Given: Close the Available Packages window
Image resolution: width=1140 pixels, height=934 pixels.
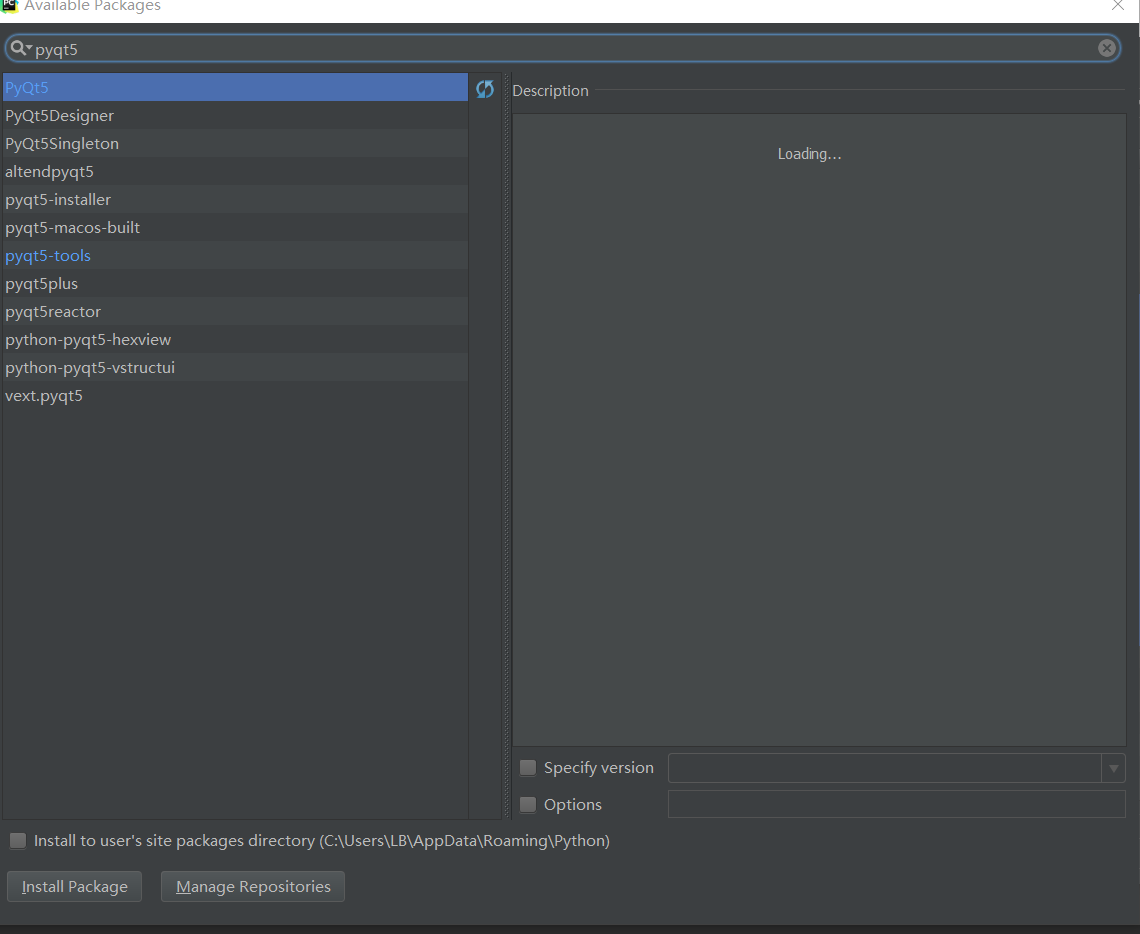Looking at the screenshot, I should click(1118, 6).
